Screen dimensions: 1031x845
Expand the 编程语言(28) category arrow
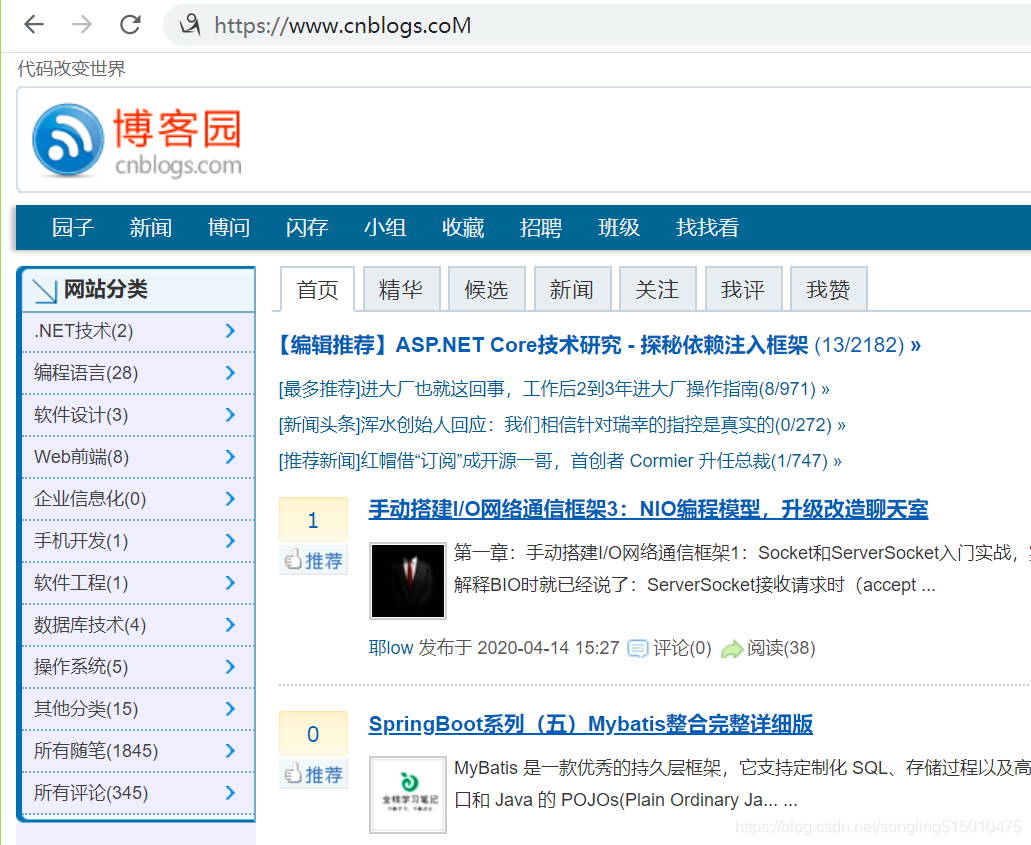(230, 373)
